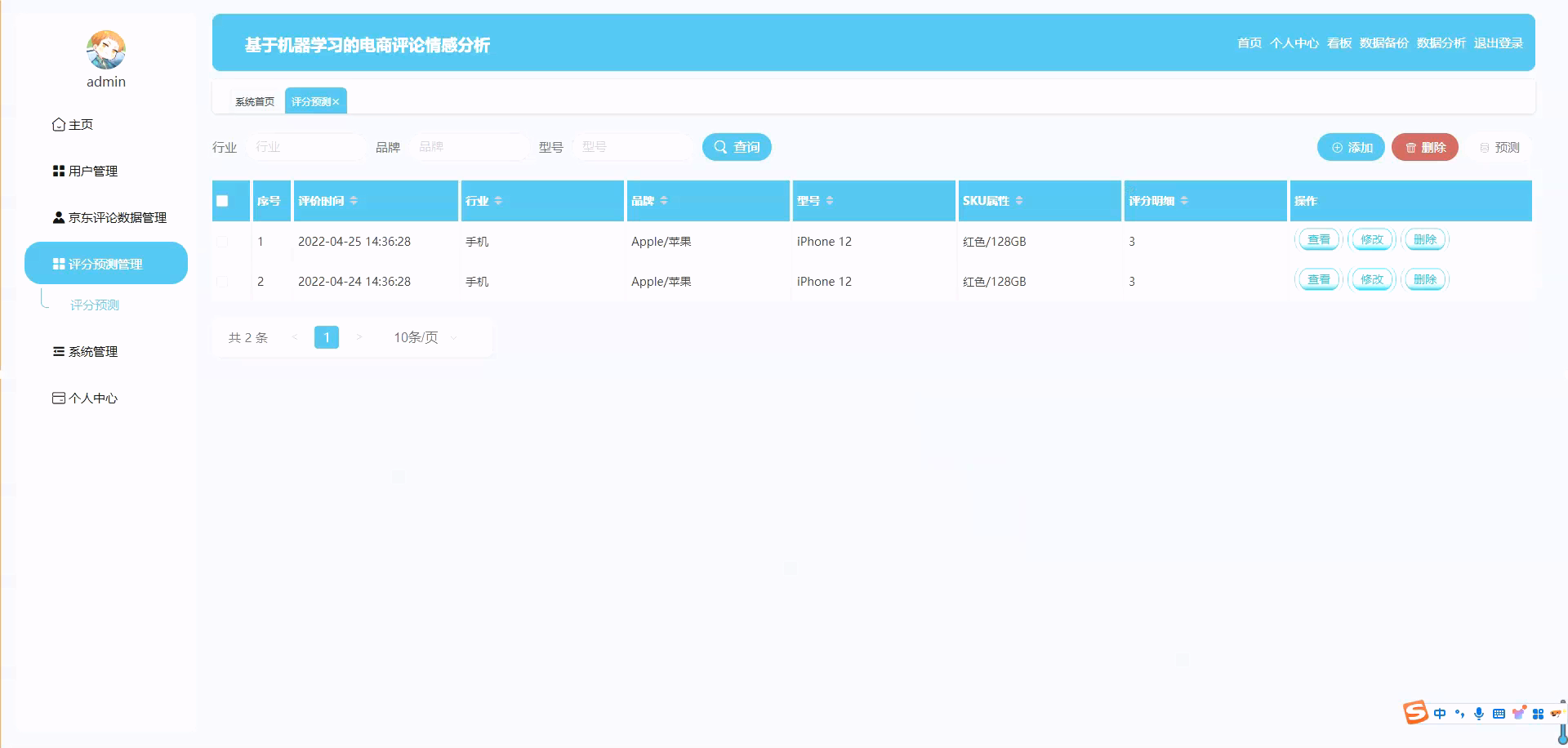Switch to the 系统首页 tab
1568x748 pixels.
tap(255, 101)
